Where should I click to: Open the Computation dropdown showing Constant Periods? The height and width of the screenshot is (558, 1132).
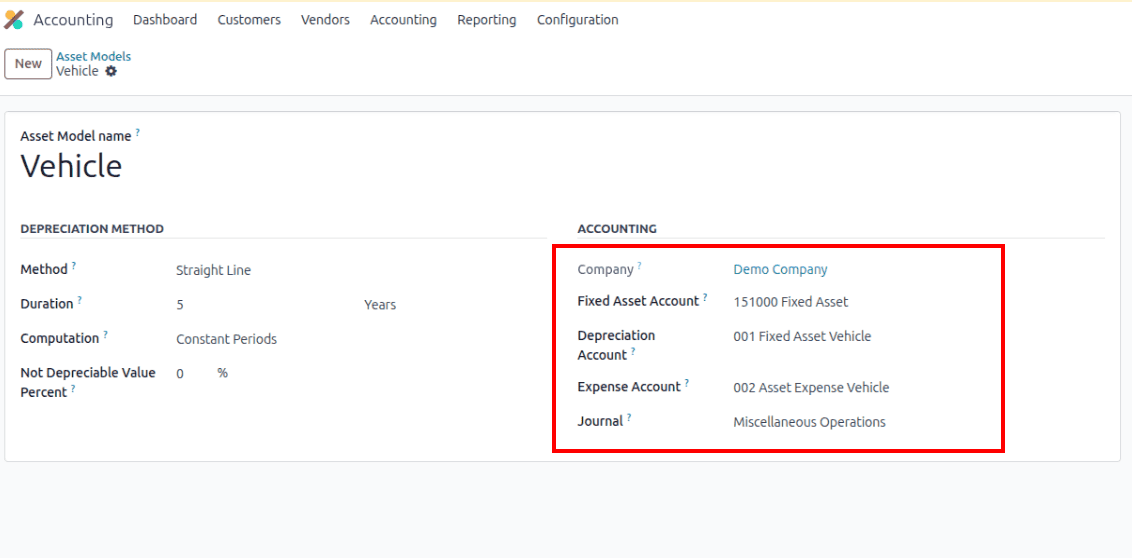tap(227, 339)
